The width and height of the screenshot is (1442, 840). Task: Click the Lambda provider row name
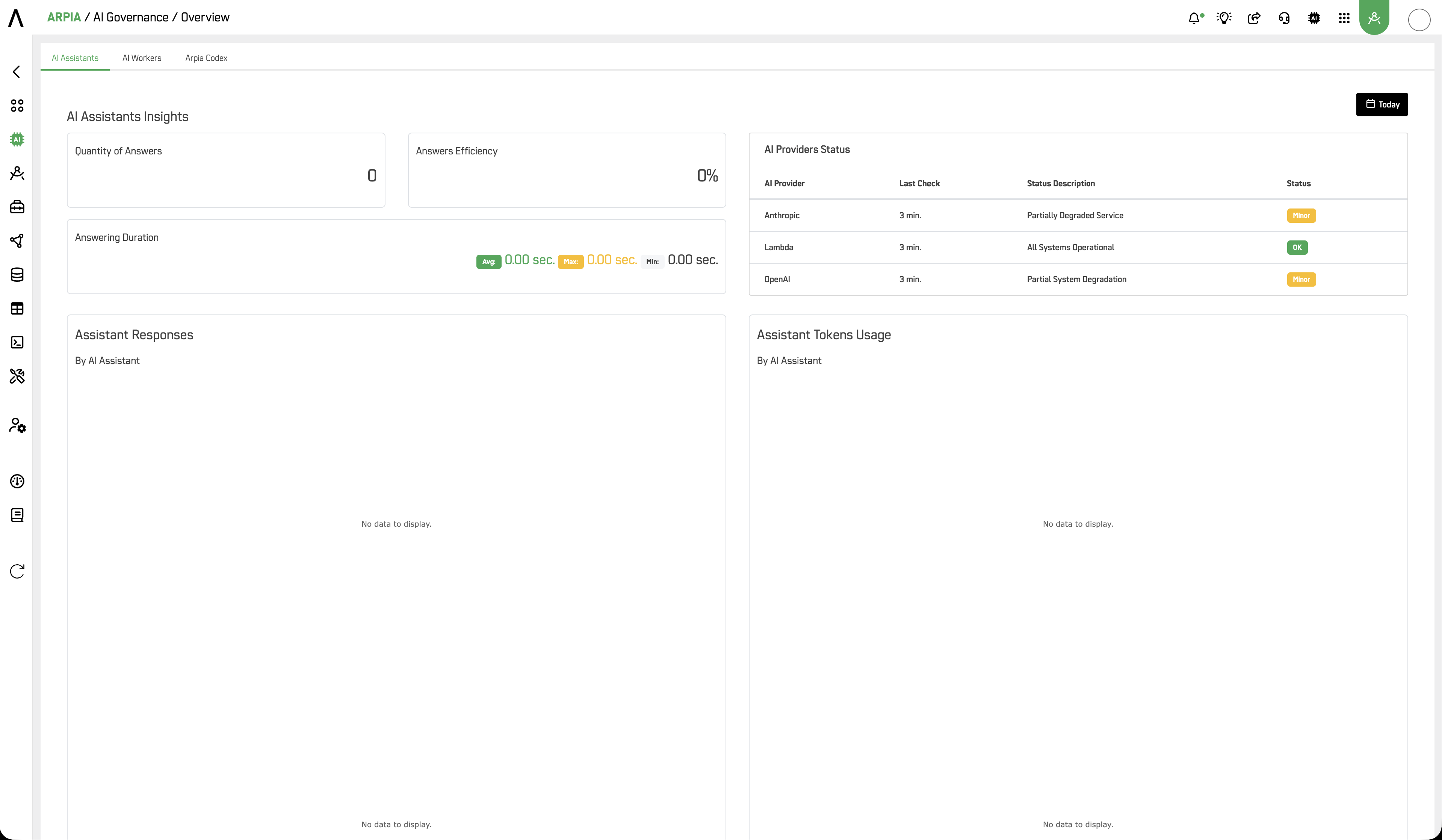[779, 247]
